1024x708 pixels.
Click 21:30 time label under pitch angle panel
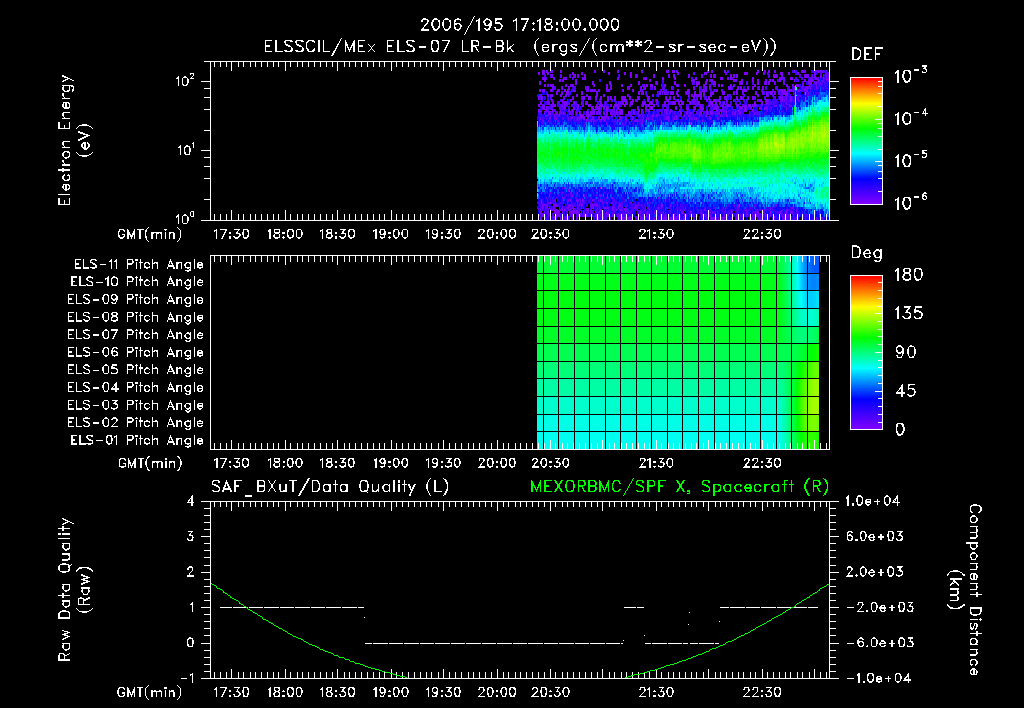656,463
